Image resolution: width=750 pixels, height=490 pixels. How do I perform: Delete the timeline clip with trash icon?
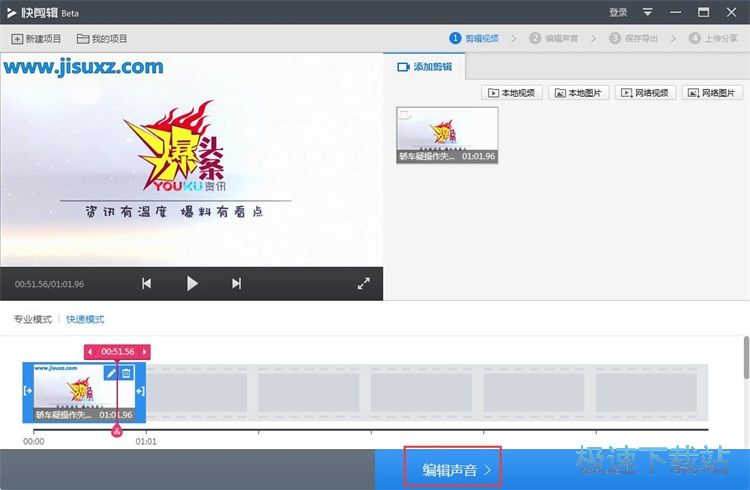click(x=126, y=373)
